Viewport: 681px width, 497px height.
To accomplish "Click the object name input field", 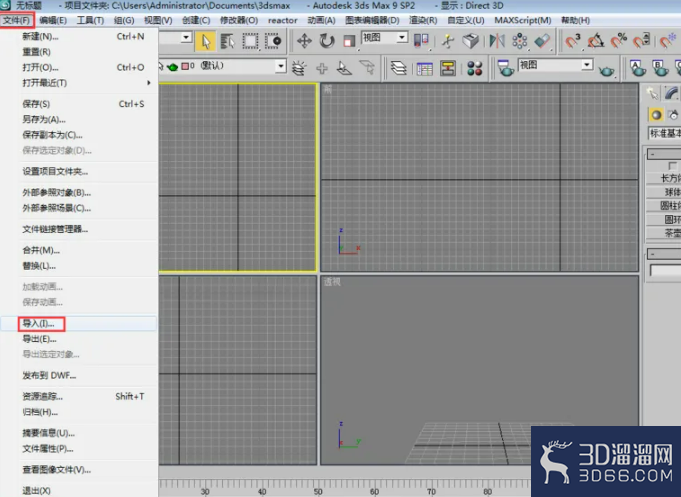I will coord(665,271).
